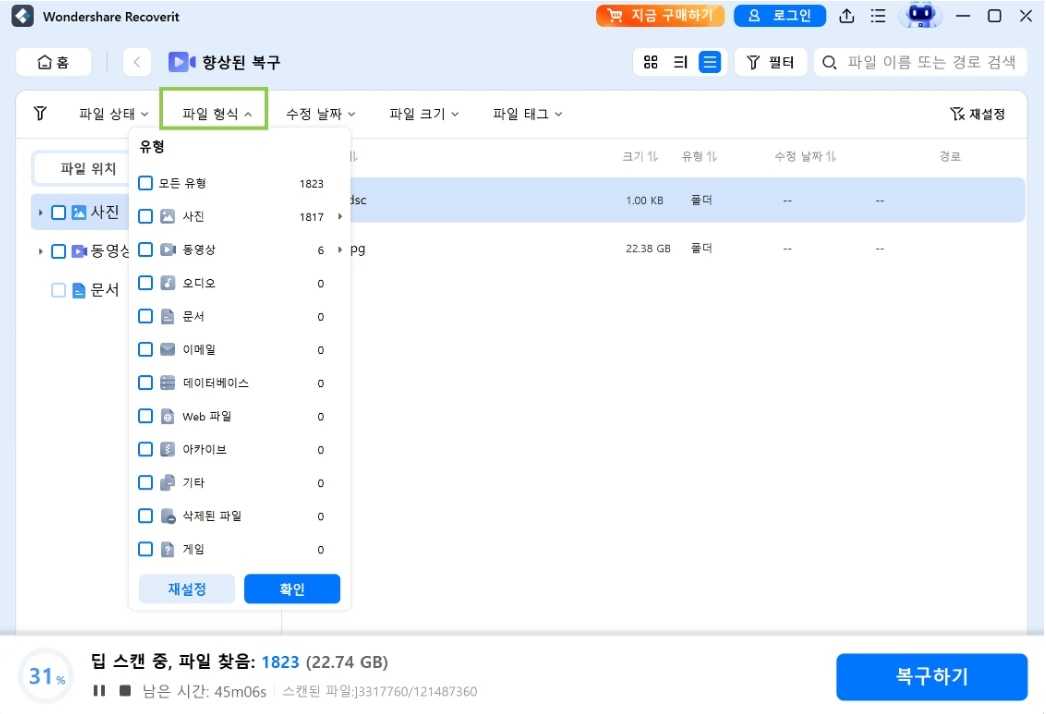Confirm with the 확인 button
1046x714 pixels.
pos(292,589)
